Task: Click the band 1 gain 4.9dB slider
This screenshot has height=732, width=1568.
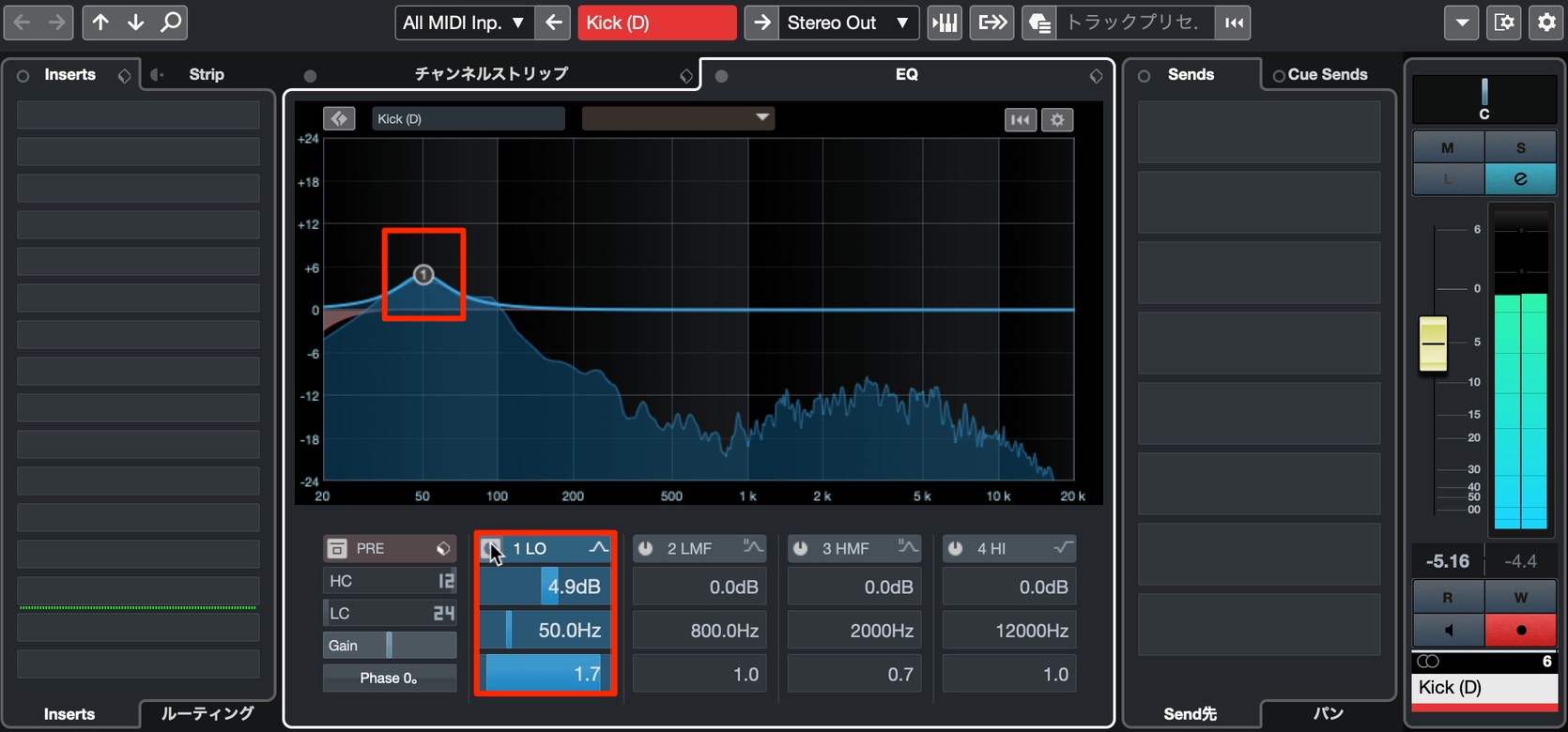Action: coord(546,587)
